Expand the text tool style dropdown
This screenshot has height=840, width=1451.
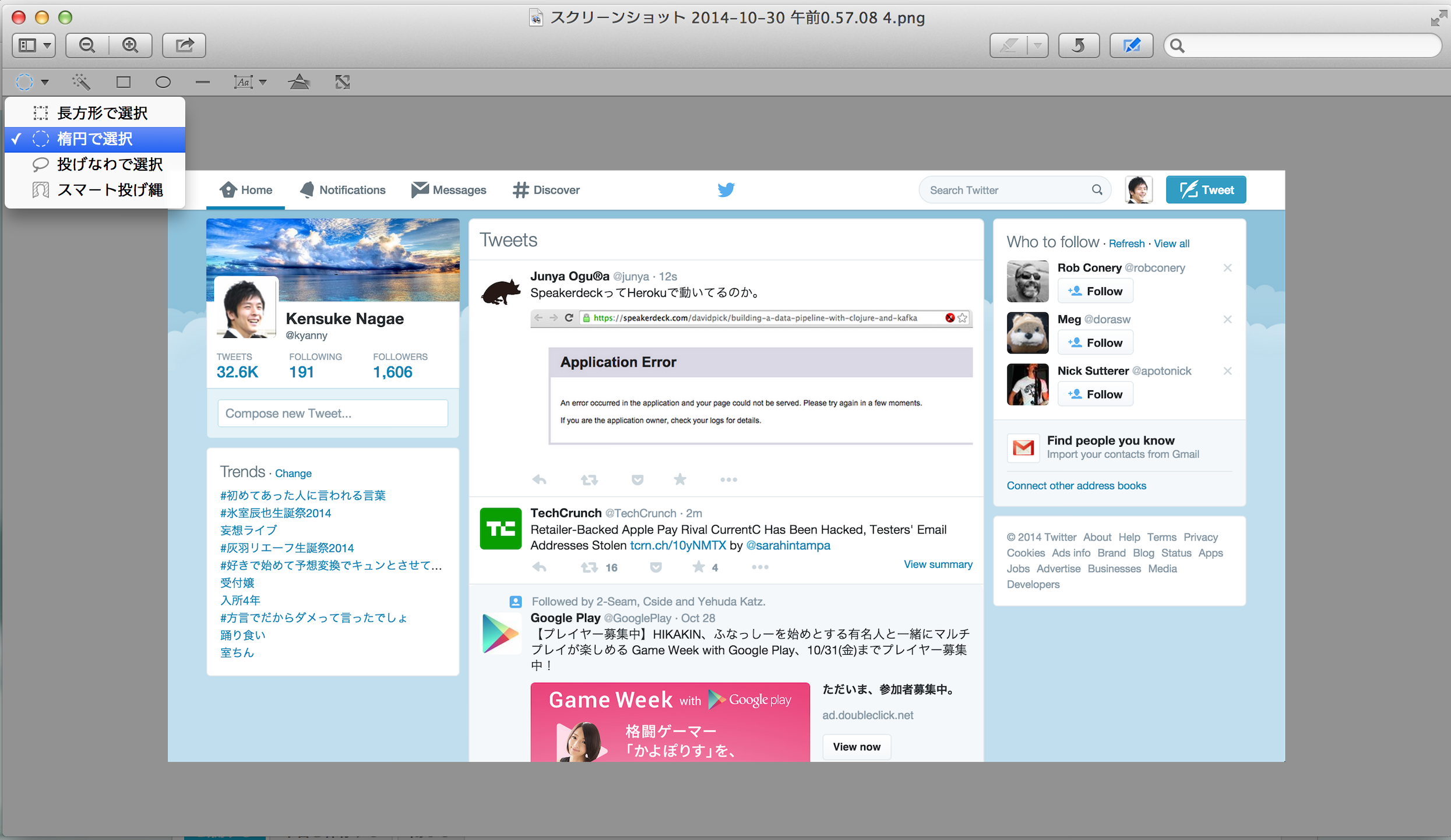tap(263, 82)
